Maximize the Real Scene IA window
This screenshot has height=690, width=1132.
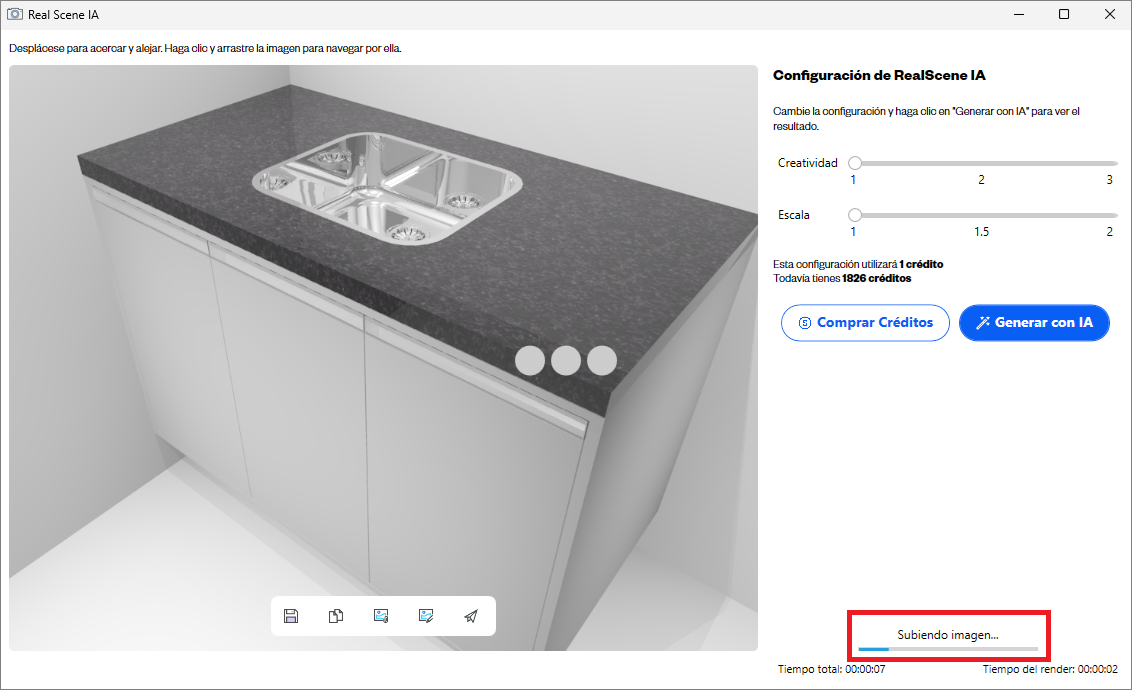click(1063, 14)
